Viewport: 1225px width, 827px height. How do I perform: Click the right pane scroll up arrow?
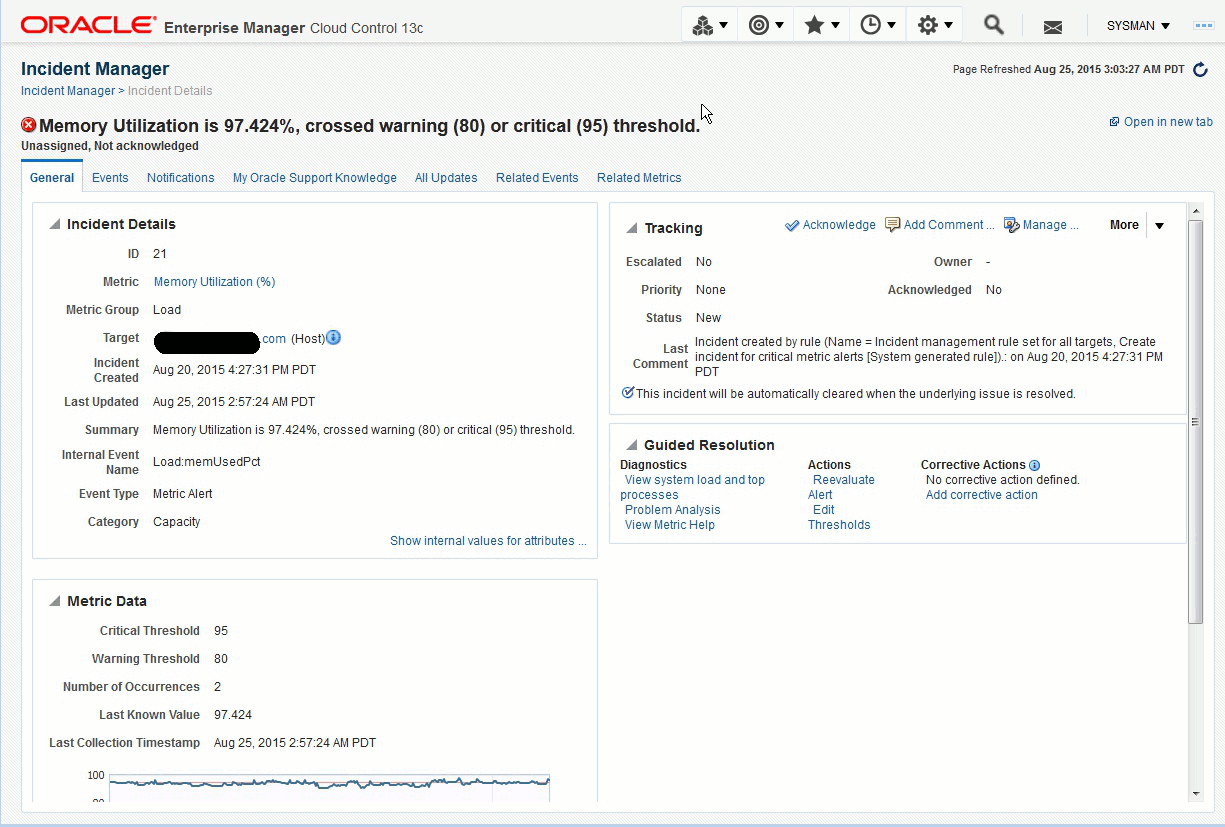pyautogui.click(x=1195, y=212)
